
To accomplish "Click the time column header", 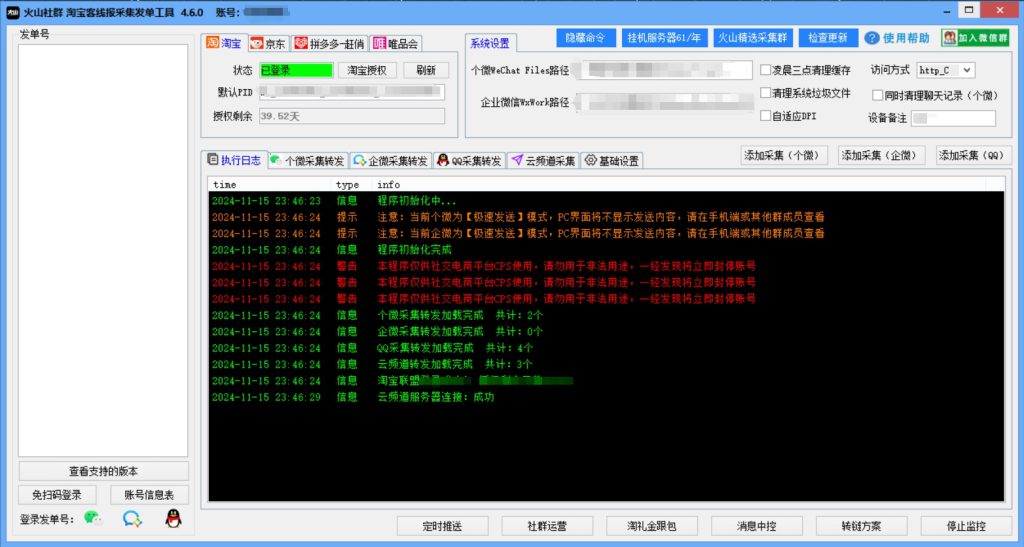I will click(269, 185).
